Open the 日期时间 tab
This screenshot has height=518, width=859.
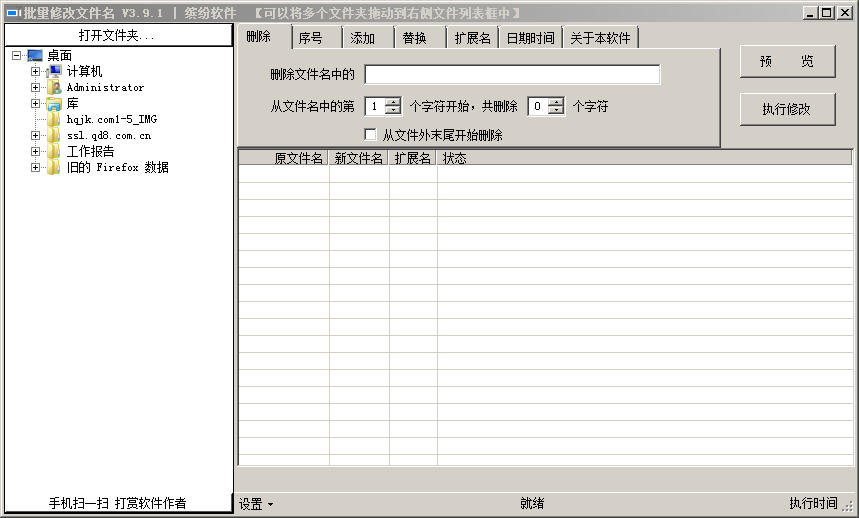[x=530, y=38]
